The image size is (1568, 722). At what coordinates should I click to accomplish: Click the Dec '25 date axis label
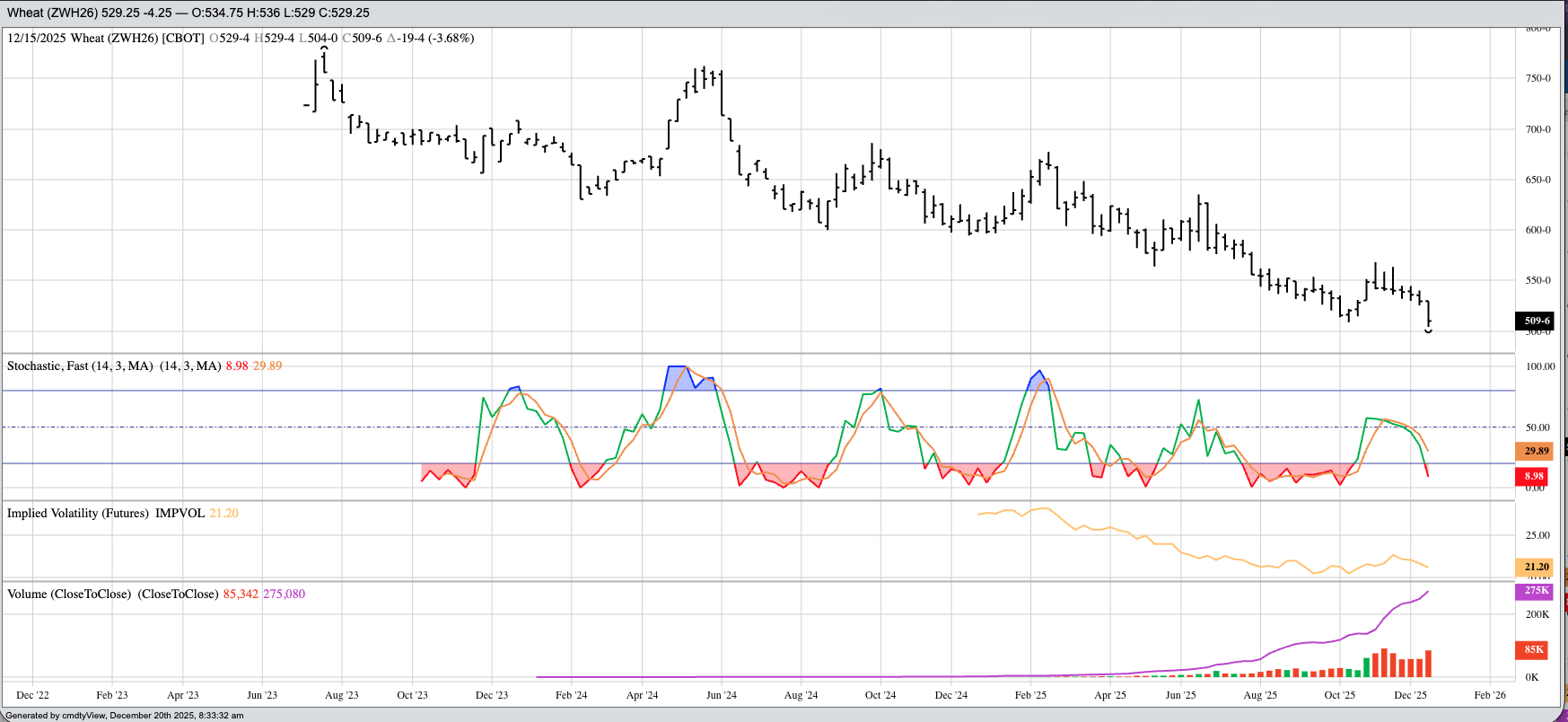coord(1410,695)
